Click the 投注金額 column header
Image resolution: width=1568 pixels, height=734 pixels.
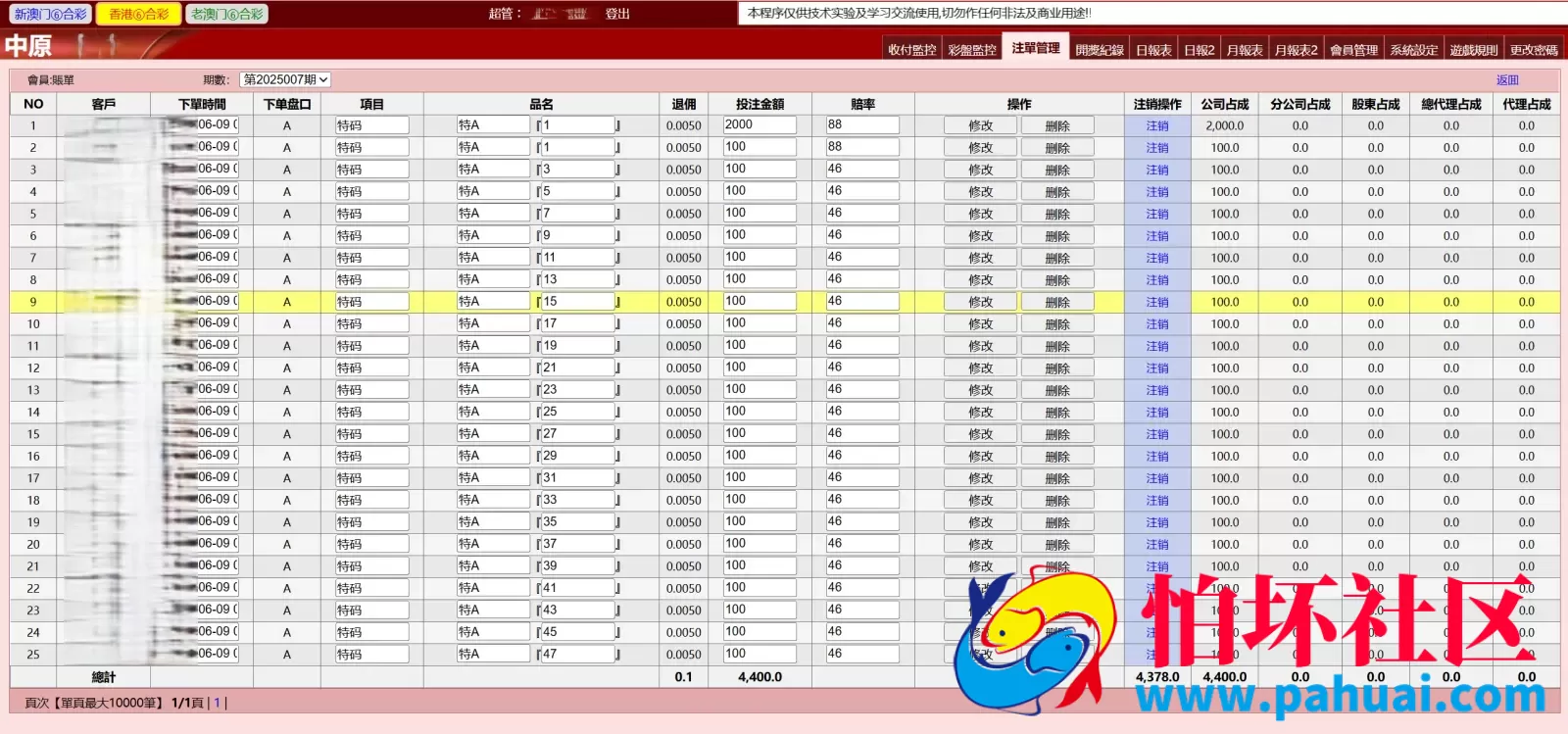[759, 104]
